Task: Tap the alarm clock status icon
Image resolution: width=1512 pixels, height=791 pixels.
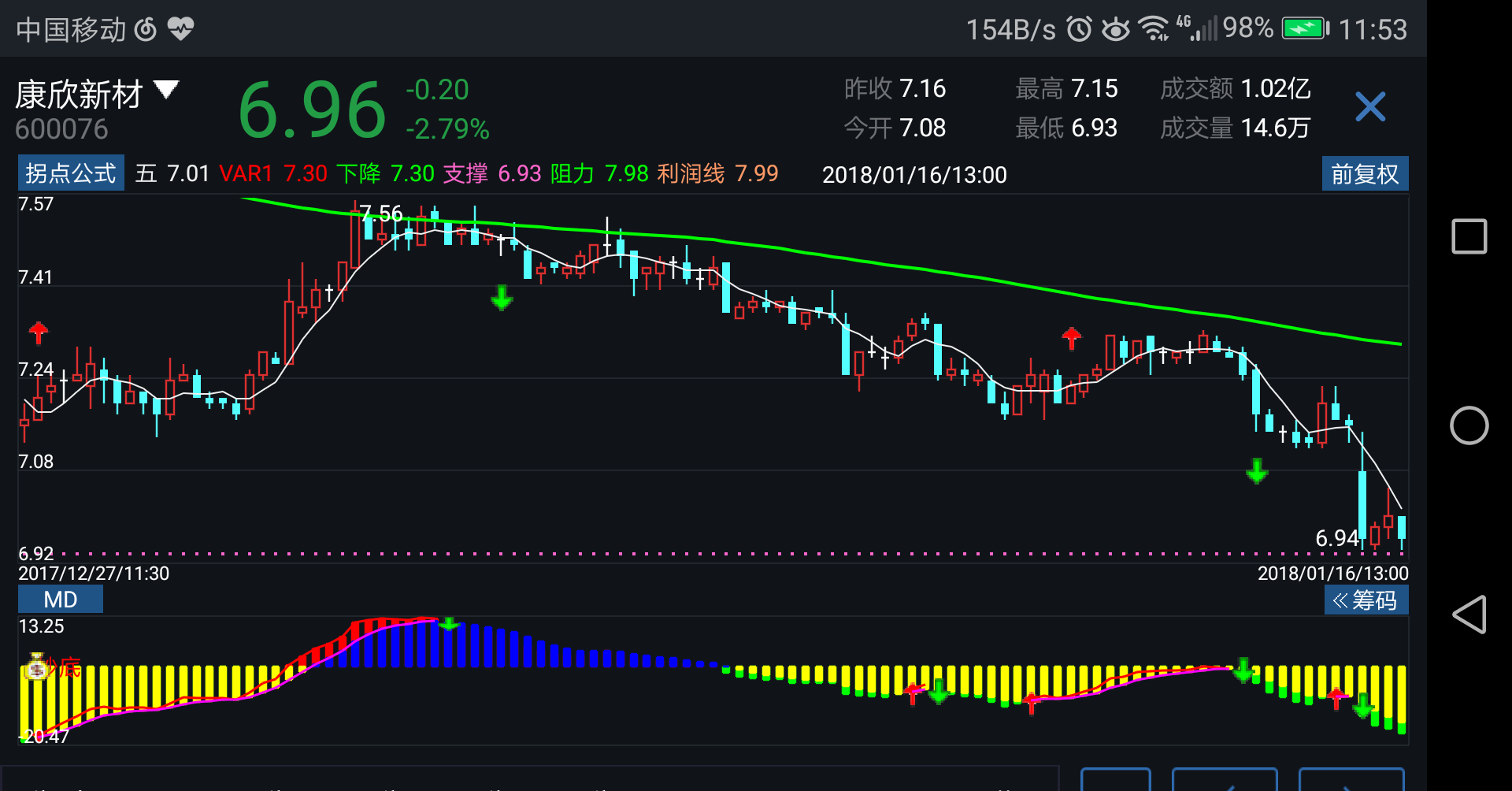Action: click(x=1079, y=29)
